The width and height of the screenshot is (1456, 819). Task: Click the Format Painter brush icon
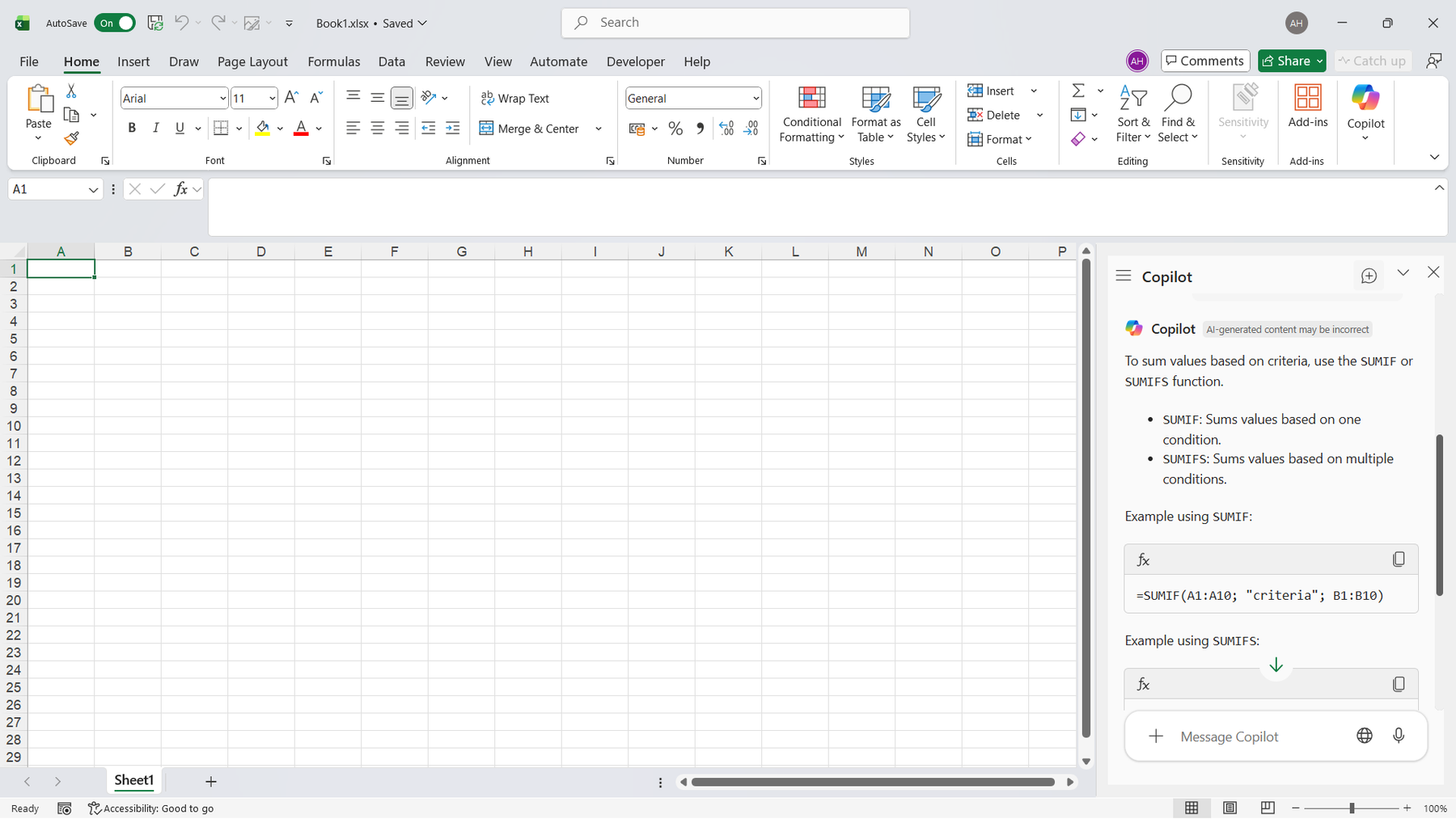coord(71,139)
